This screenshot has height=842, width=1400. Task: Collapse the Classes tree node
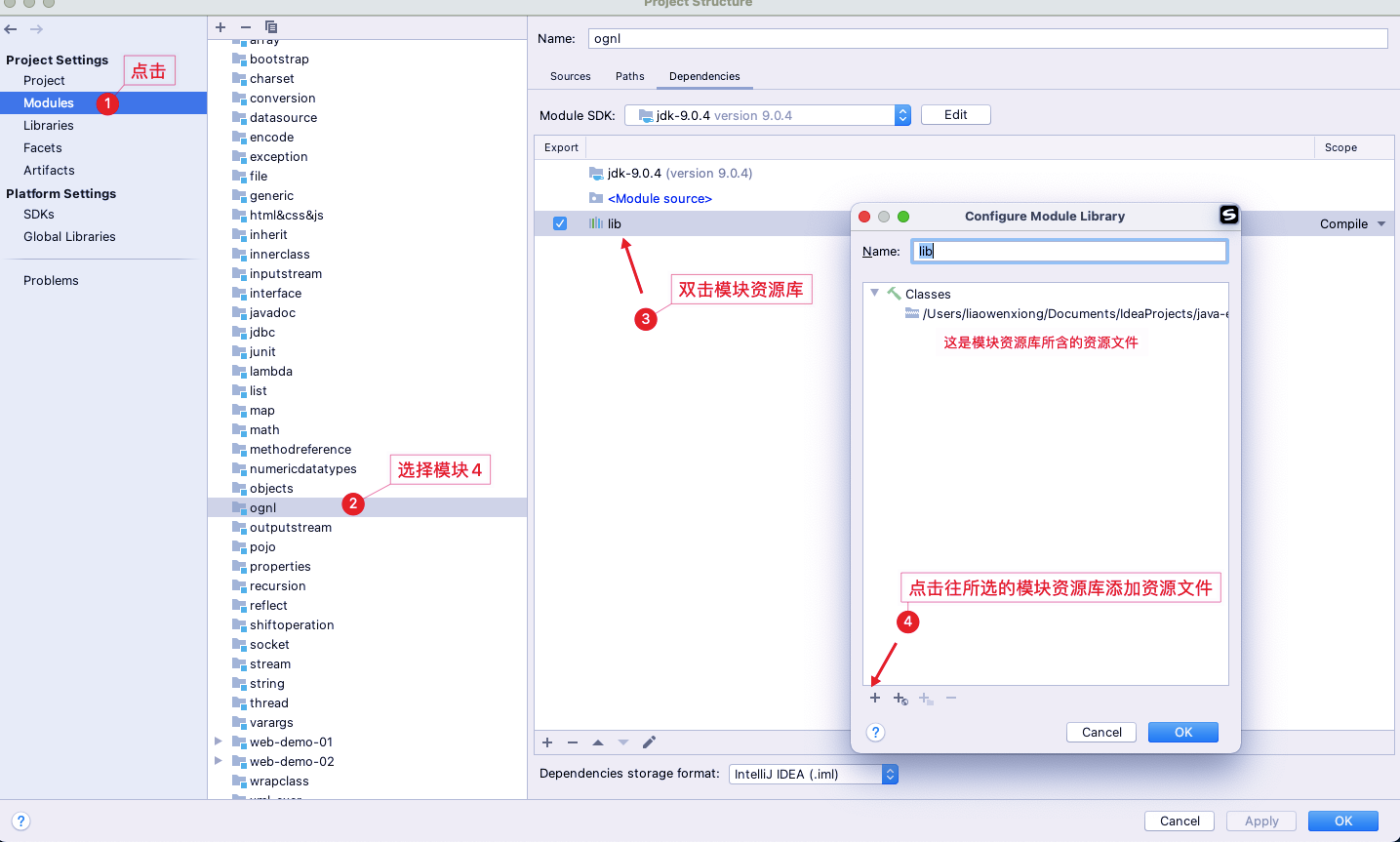tap(875, 293)
